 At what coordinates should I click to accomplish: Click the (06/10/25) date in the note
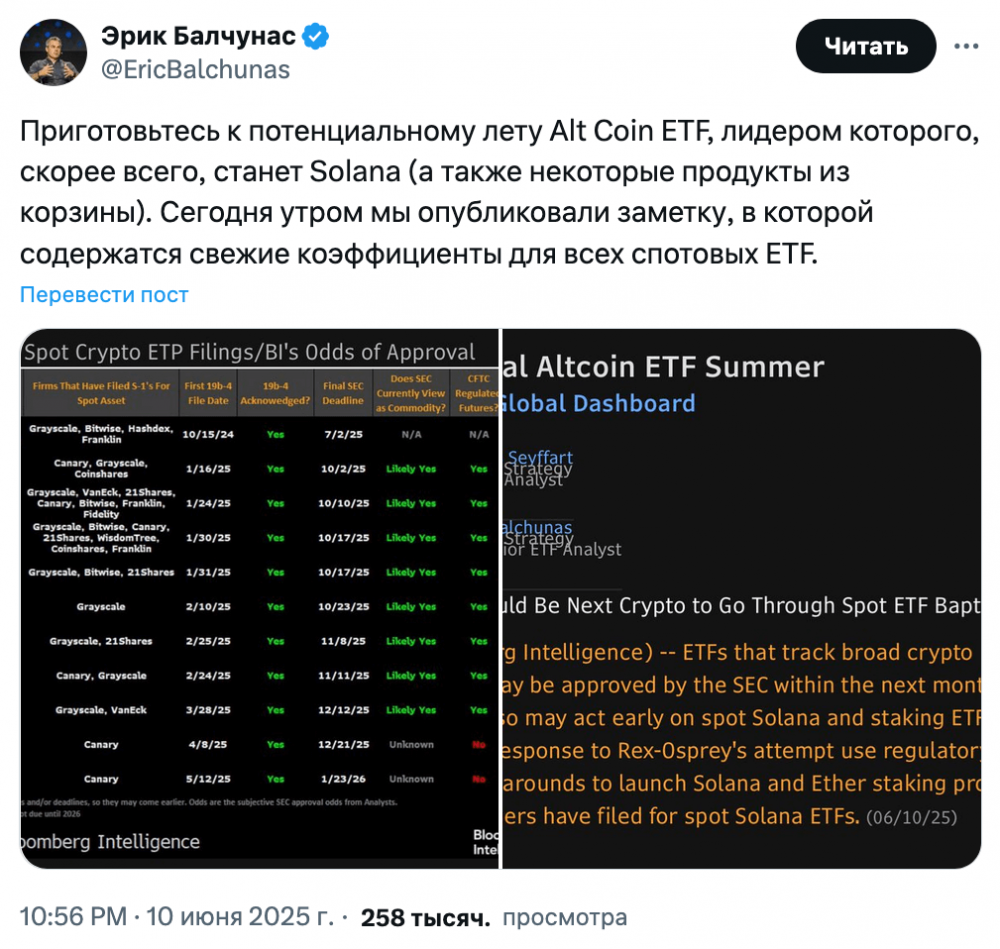(x=911, y=817)
